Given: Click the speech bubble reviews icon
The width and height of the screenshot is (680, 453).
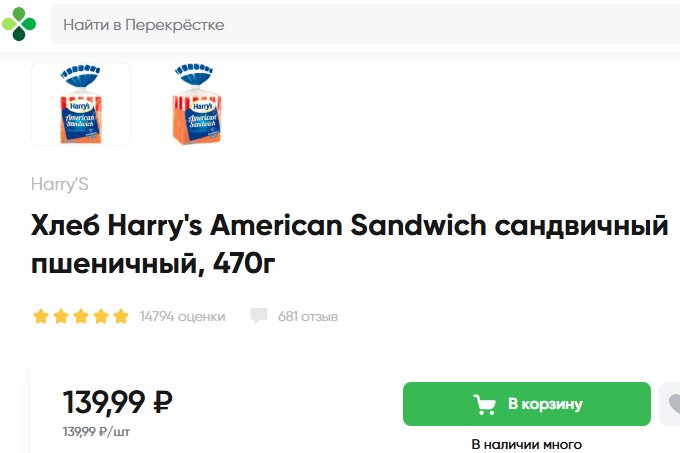Looking at the screenshot, I should (259, 316).
